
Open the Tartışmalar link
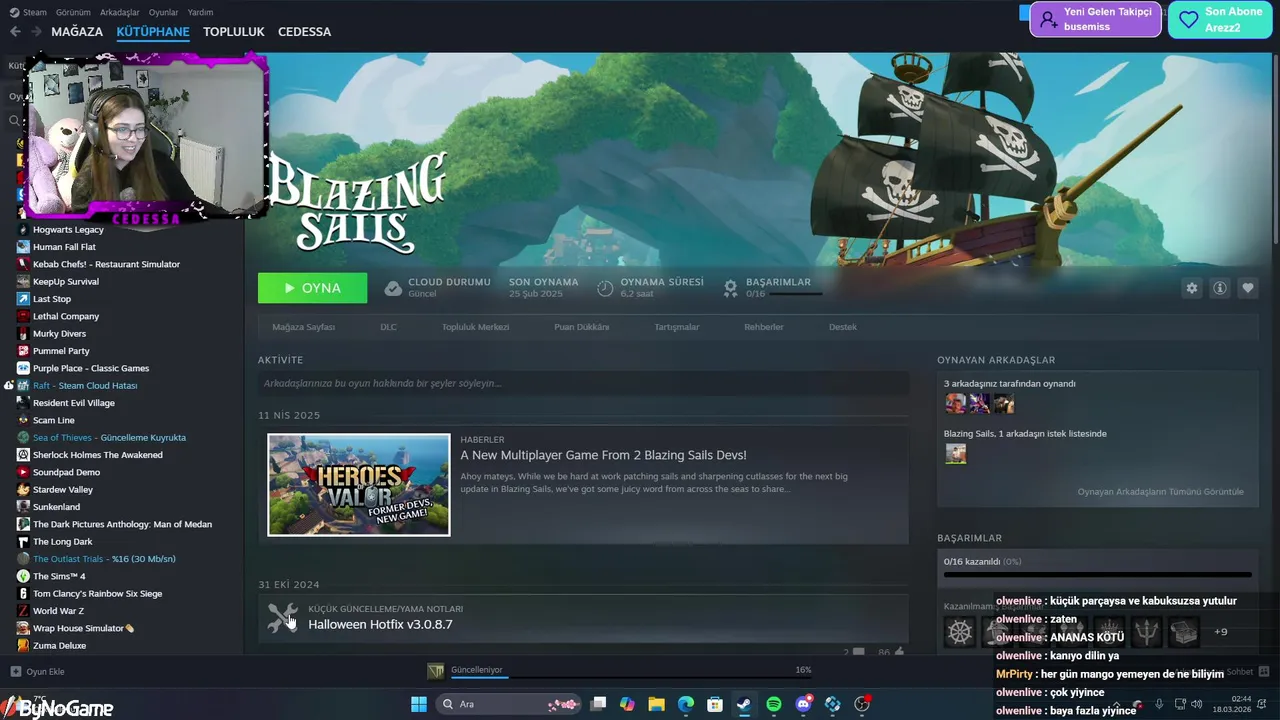[677, 327]
